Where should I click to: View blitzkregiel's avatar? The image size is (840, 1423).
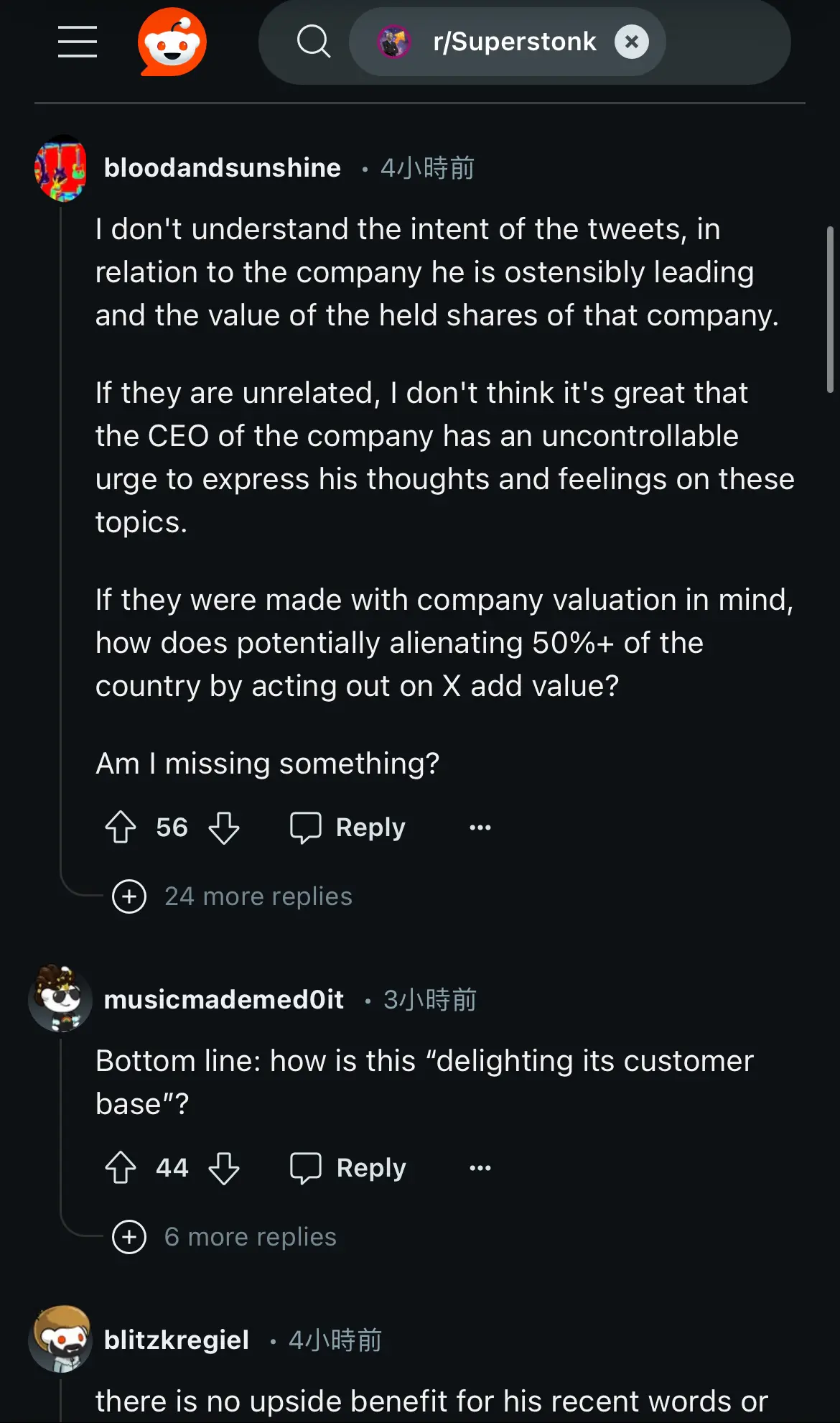(61, 1339)
